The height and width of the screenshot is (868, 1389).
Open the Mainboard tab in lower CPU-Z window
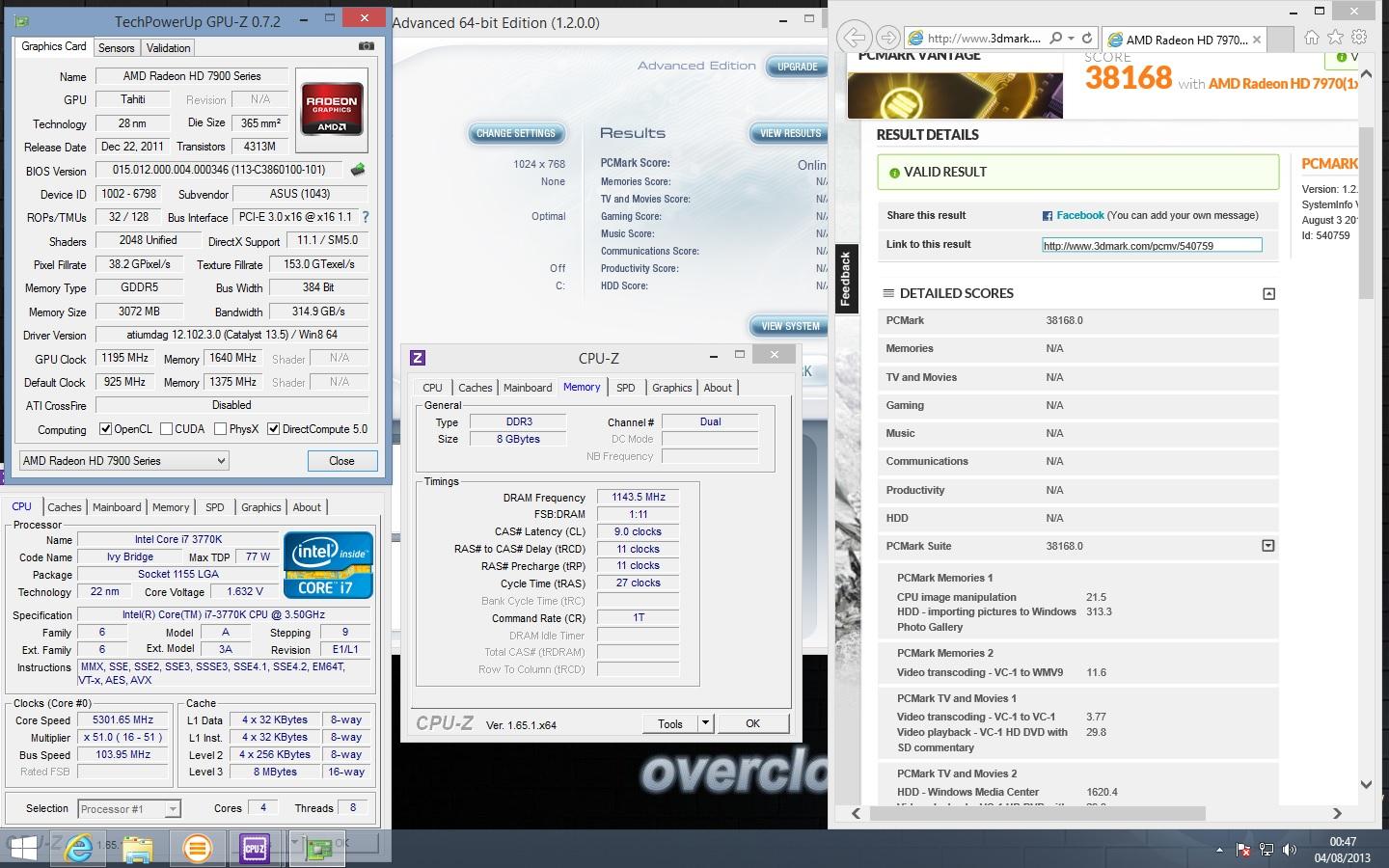[x=117, y=507]
